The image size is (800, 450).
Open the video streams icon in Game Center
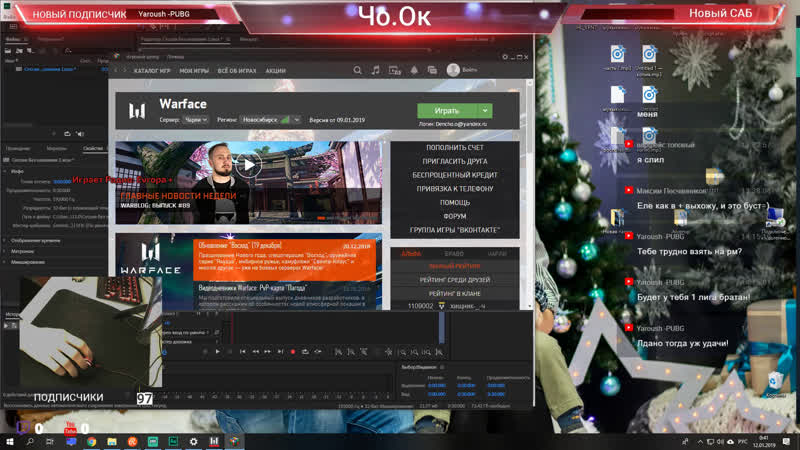(394, 70)
